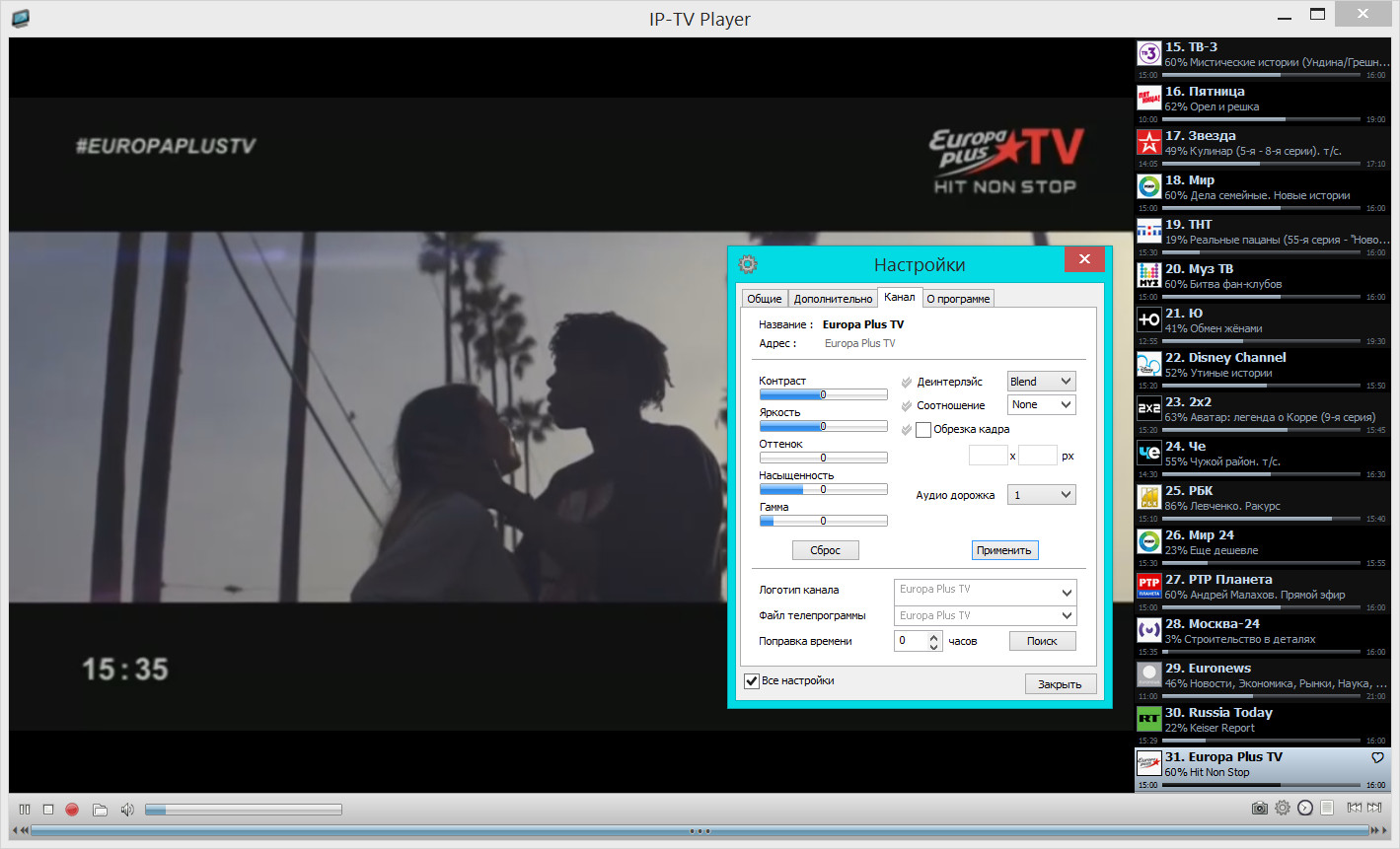Take a screenshot with the camera icon
The width and height of the screenshot is (1400, 849).
coord(1259,808)
